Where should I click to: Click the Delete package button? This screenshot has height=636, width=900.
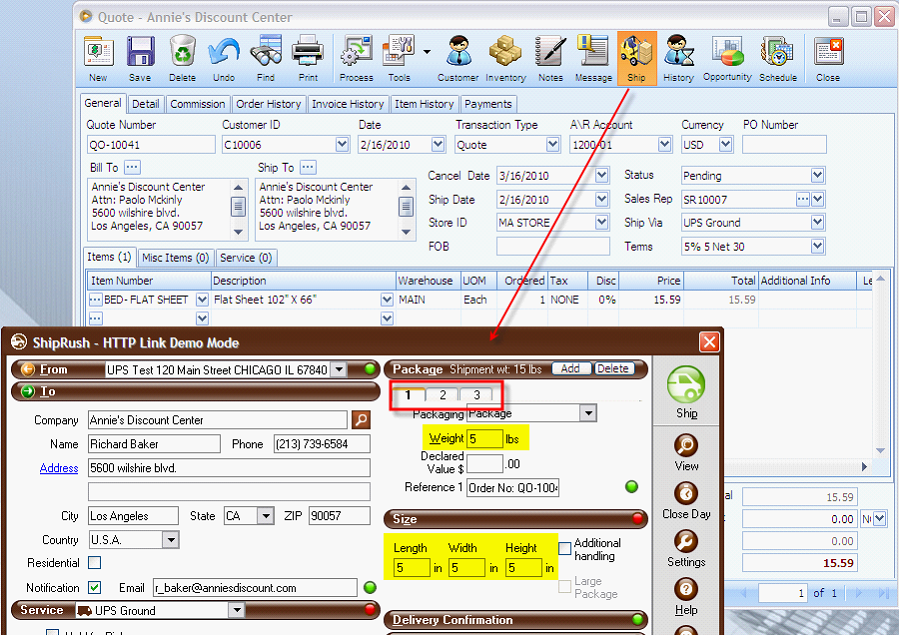pos(613,369)
